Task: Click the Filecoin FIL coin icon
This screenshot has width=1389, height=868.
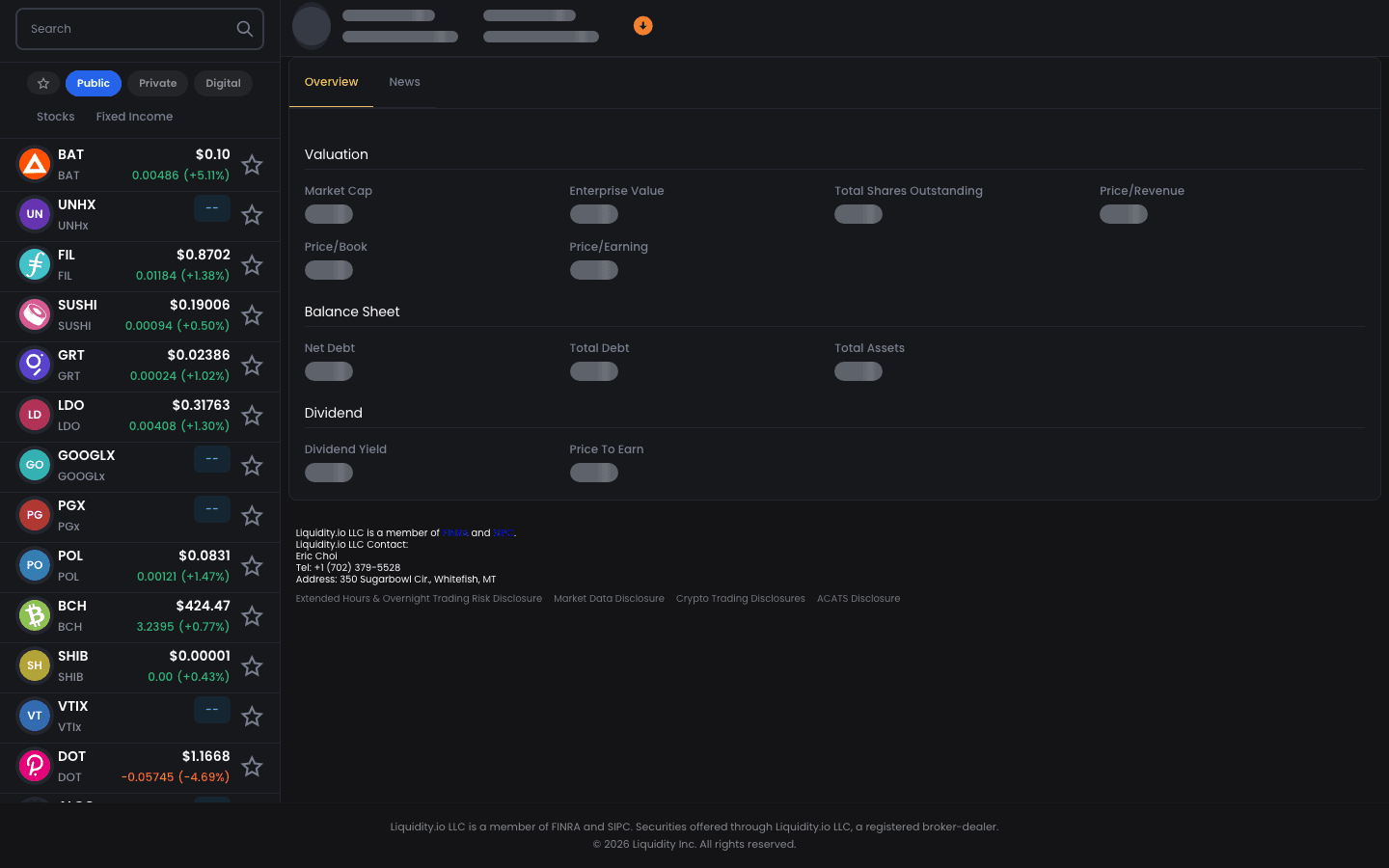Action: tap(35, 264)
